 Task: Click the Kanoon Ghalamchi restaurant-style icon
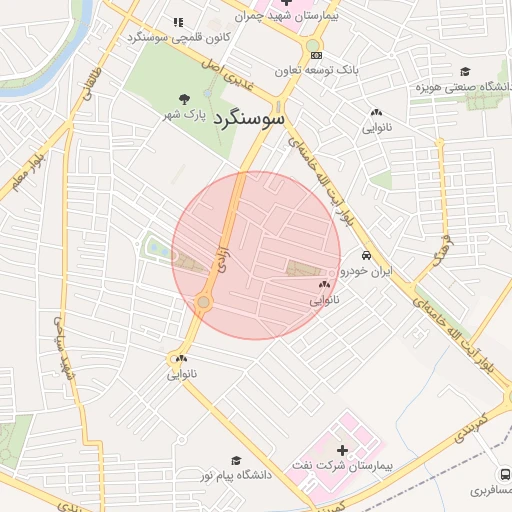point(178,22)
